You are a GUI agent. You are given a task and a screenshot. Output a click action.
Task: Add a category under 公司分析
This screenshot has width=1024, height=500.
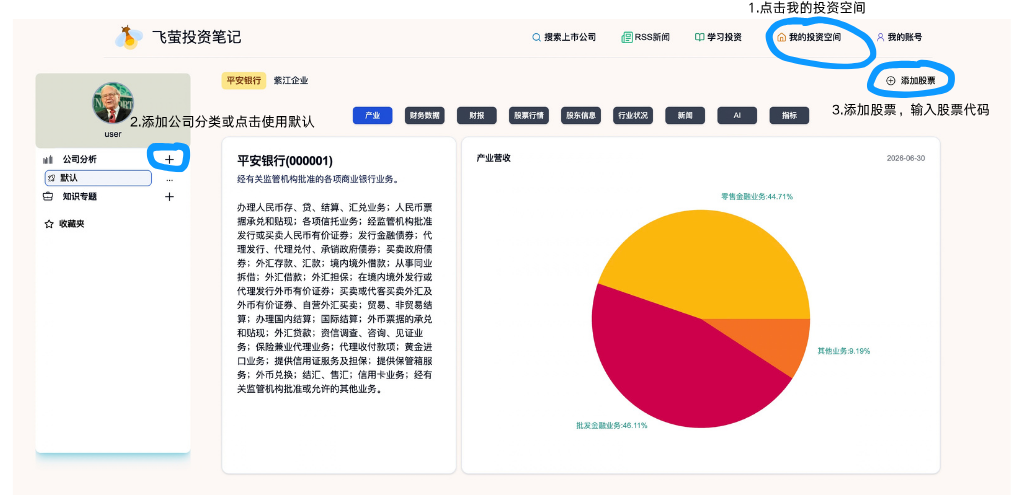click(x=169, y=159)
